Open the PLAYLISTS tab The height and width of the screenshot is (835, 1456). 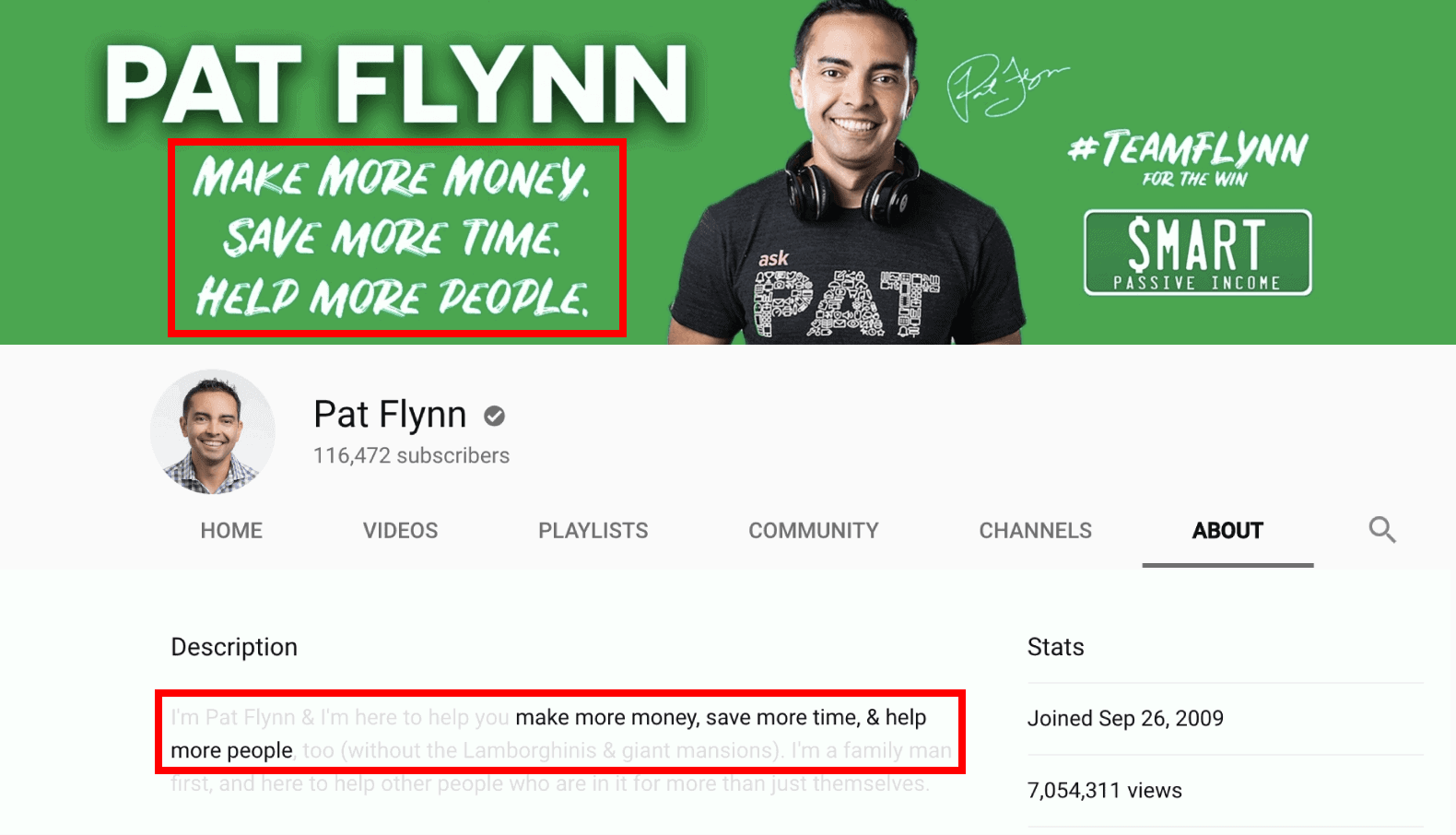[593, 531]
